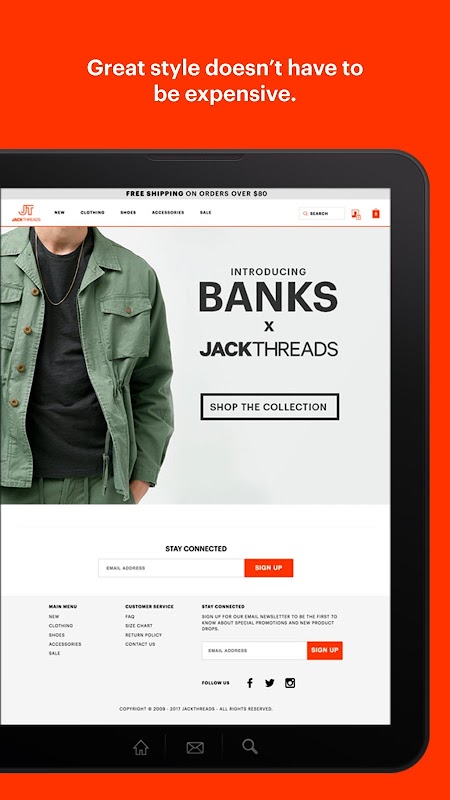Open JackThreads Twitter icon
This screenshot has width=450, height=800.
[x=269, y=683]
